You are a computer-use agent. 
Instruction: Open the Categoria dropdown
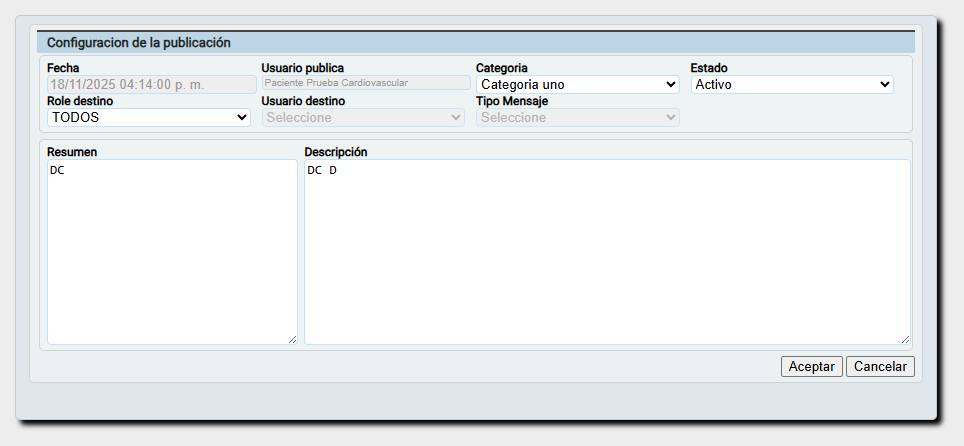tap(577, 85)
